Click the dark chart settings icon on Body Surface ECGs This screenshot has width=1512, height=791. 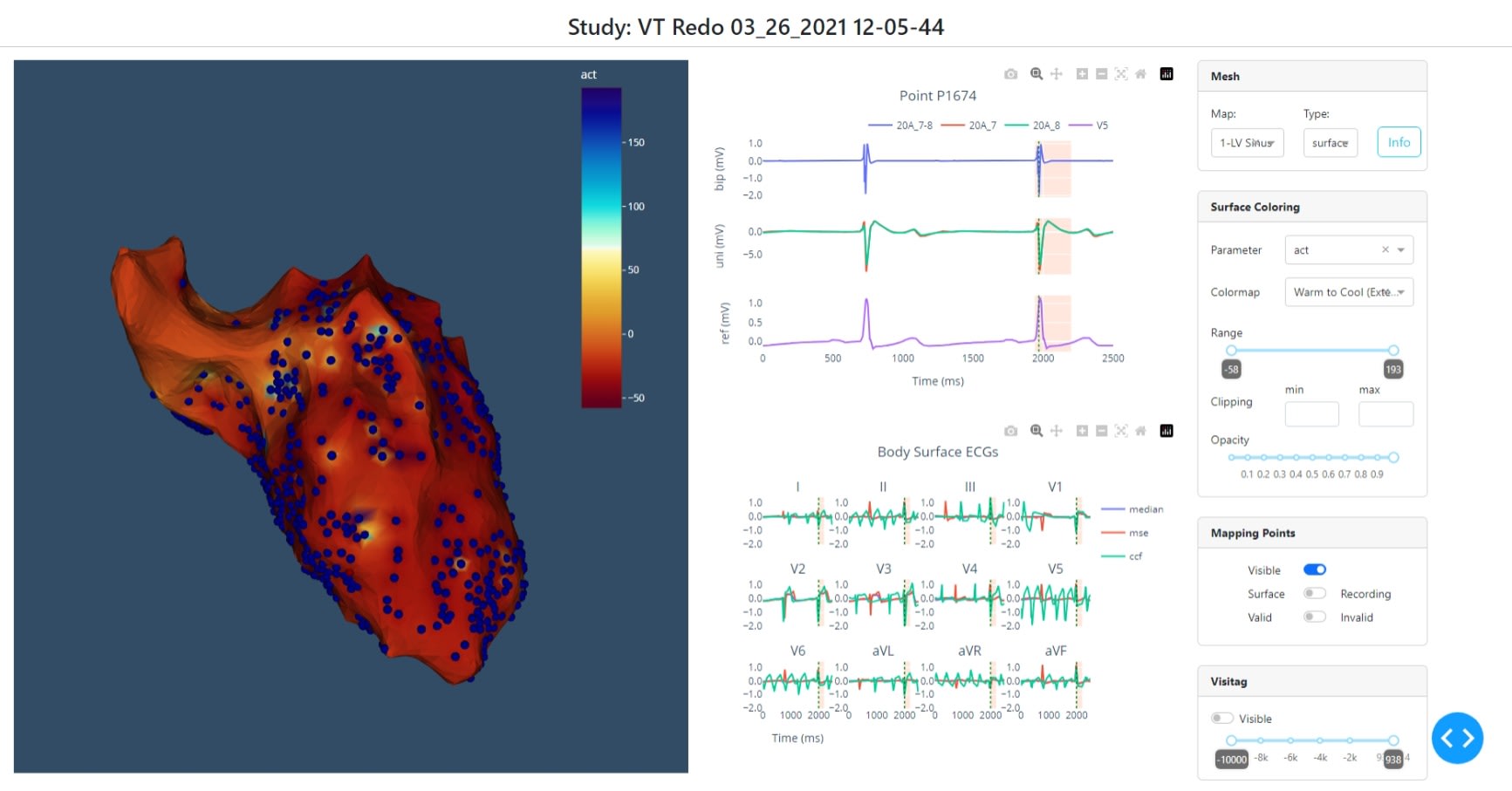1166,430
